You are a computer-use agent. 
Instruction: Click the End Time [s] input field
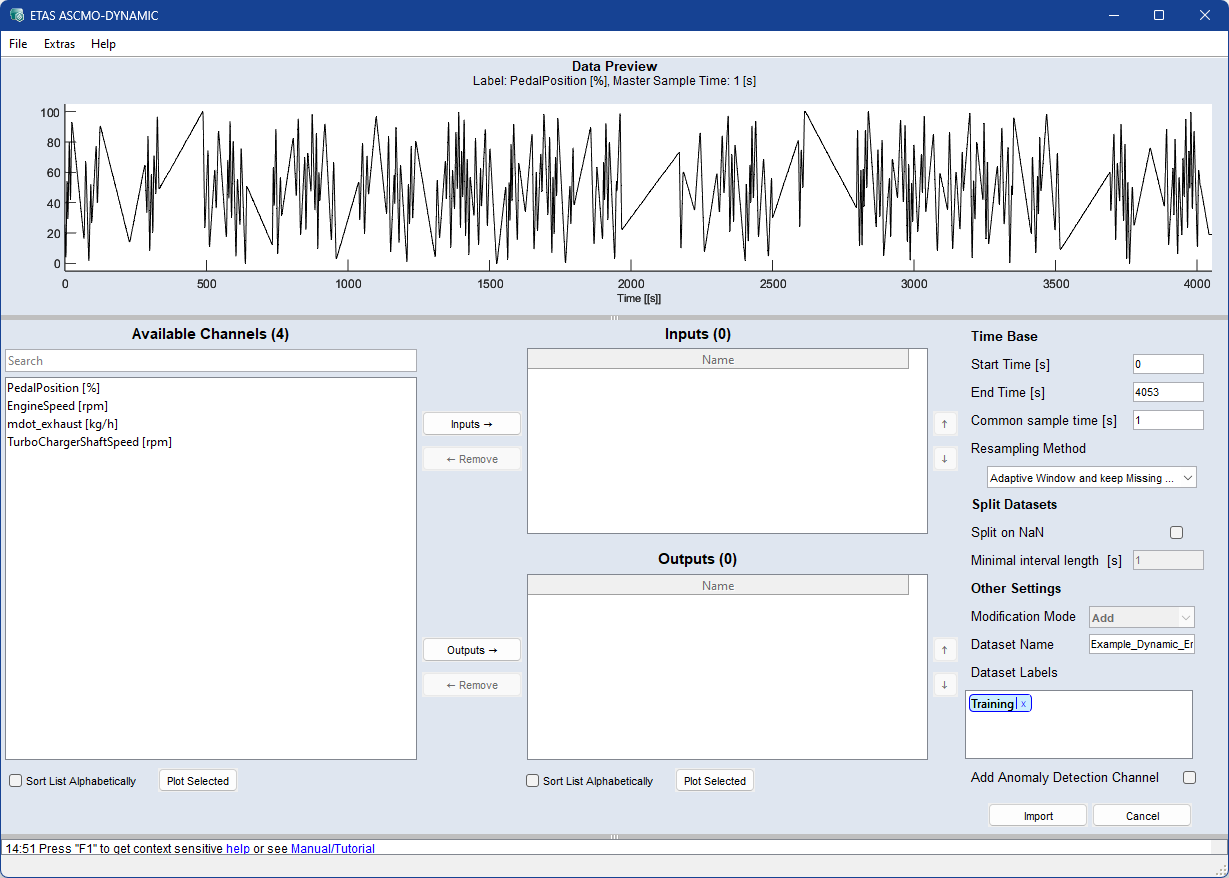click(1167, 392)
